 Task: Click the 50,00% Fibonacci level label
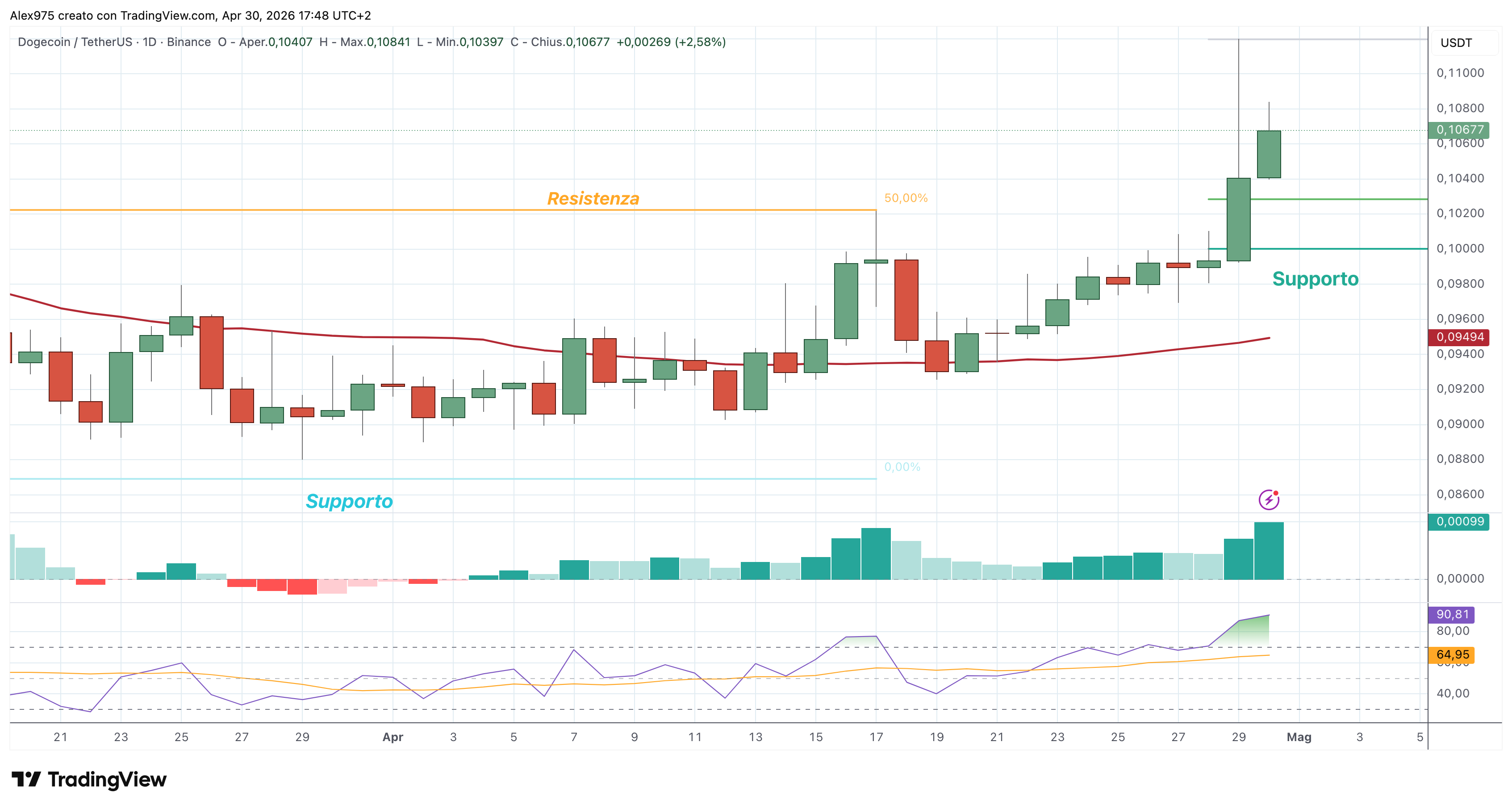[906, 198]
